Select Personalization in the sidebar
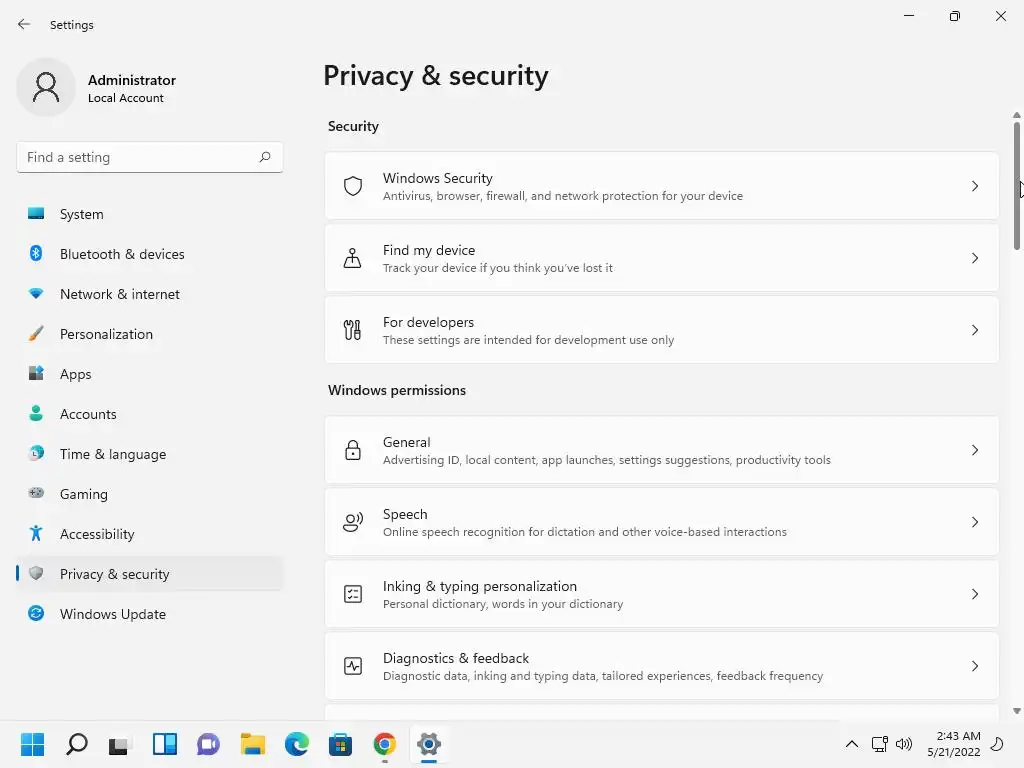 (106, 334)
